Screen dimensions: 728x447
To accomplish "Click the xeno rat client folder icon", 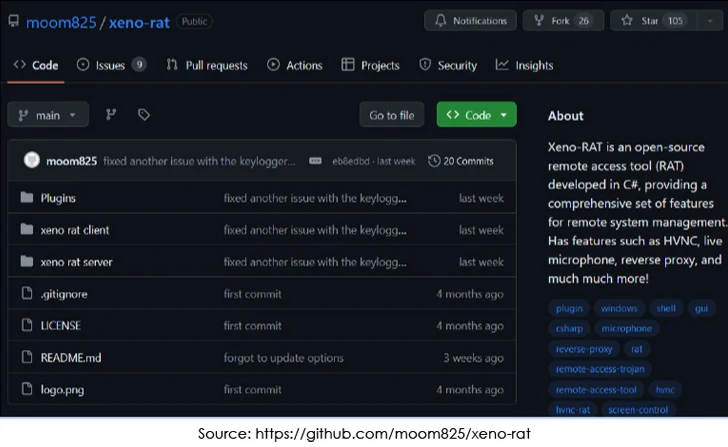I will tap(27, 229).
